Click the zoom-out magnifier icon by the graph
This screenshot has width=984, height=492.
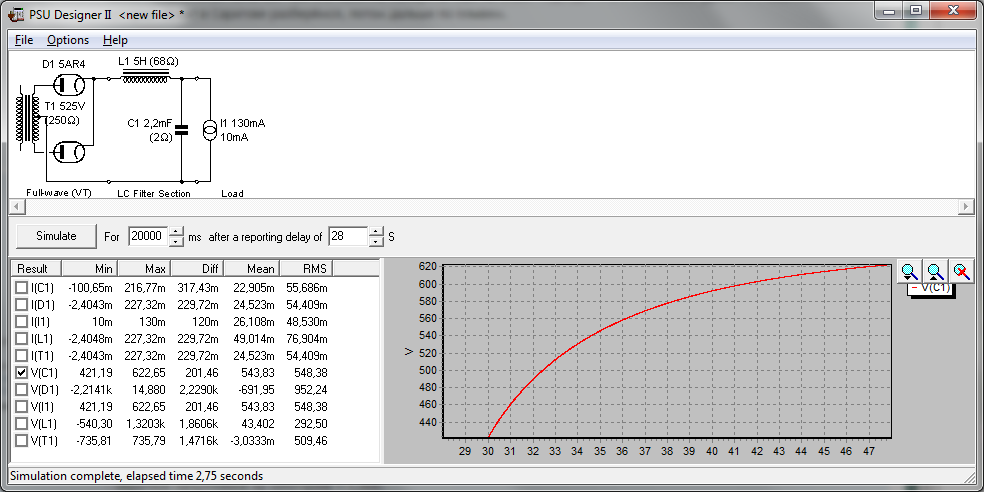pos(935,271)
